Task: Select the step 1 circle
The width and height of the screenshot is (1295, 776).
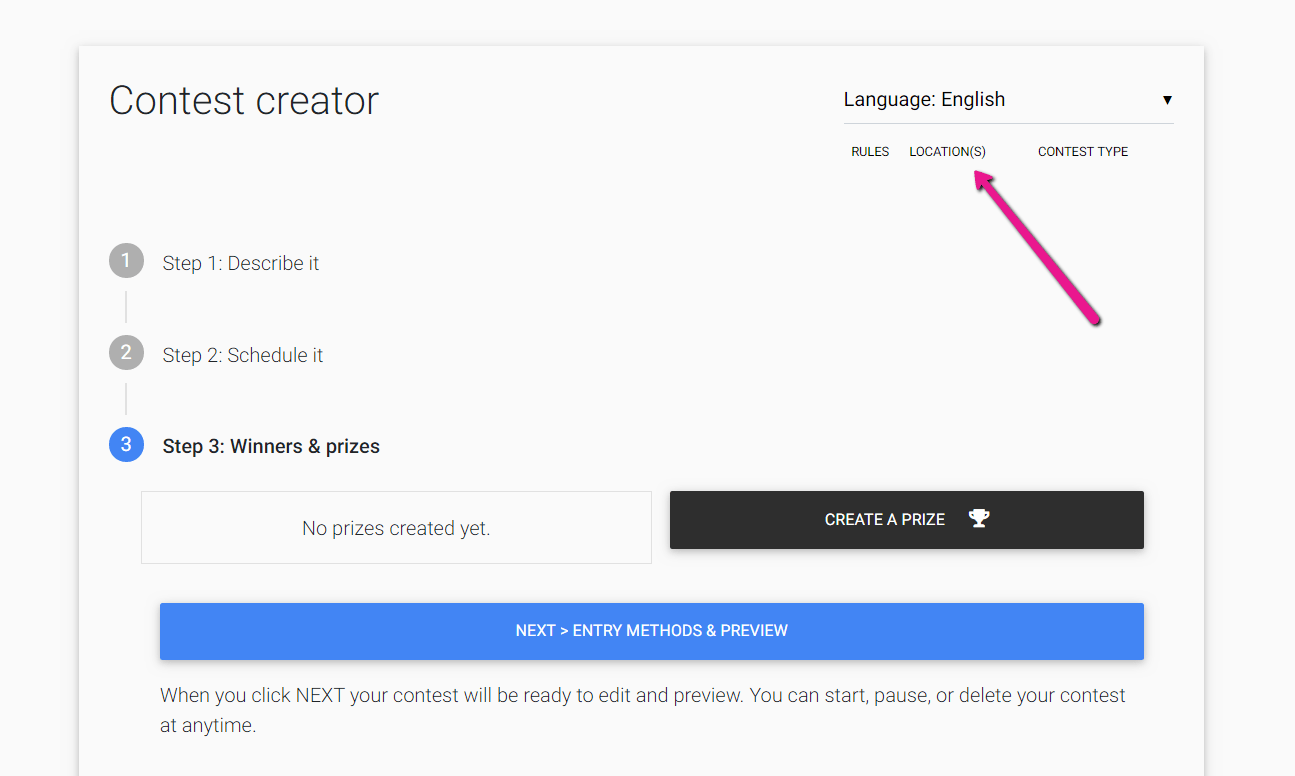Action: [126, 261]
